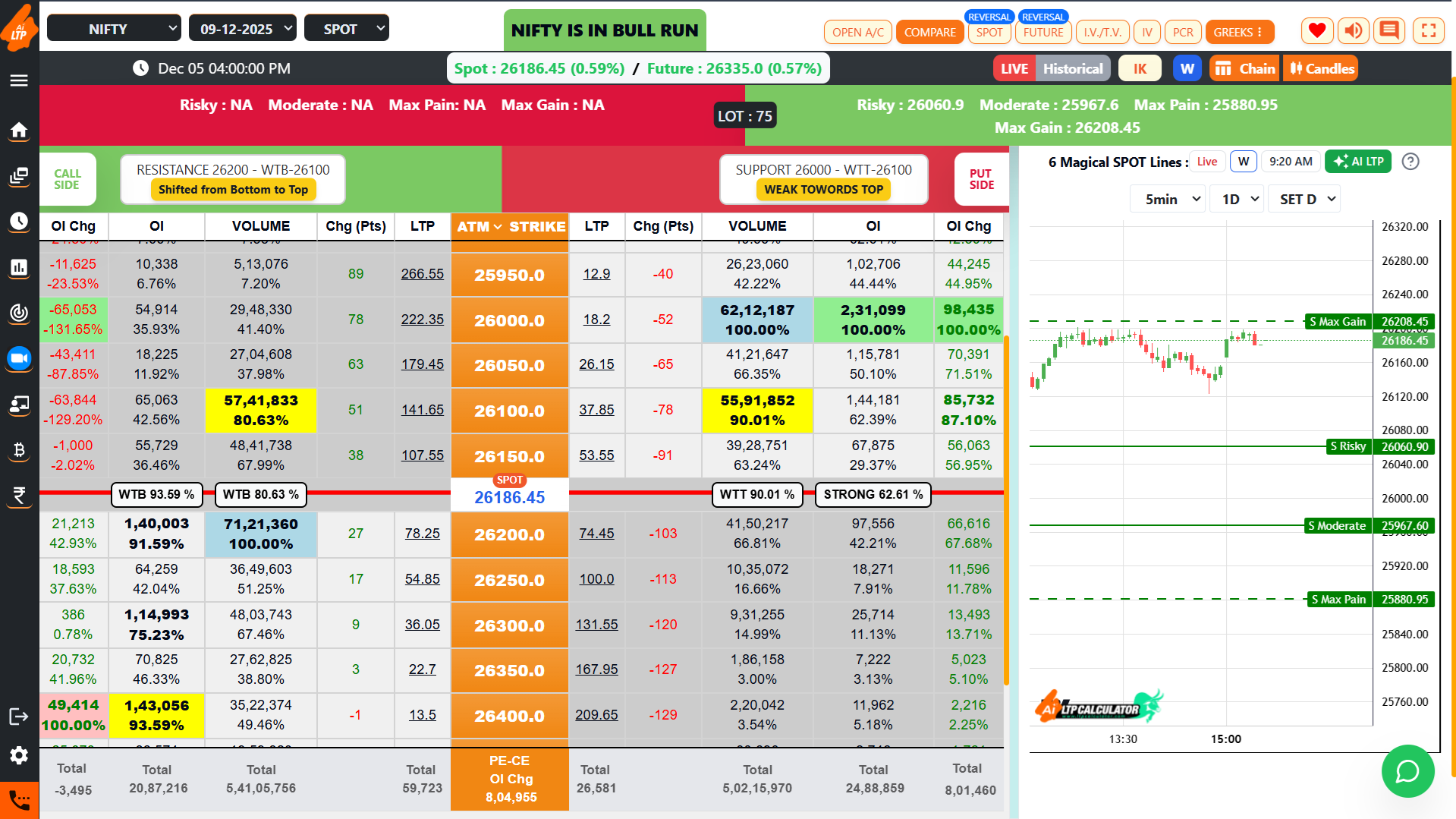The height and width of the screenshot is (819, 1456).
Task: Click the rupee currency icon in sidebar
Action: click(x=19, y=496)
